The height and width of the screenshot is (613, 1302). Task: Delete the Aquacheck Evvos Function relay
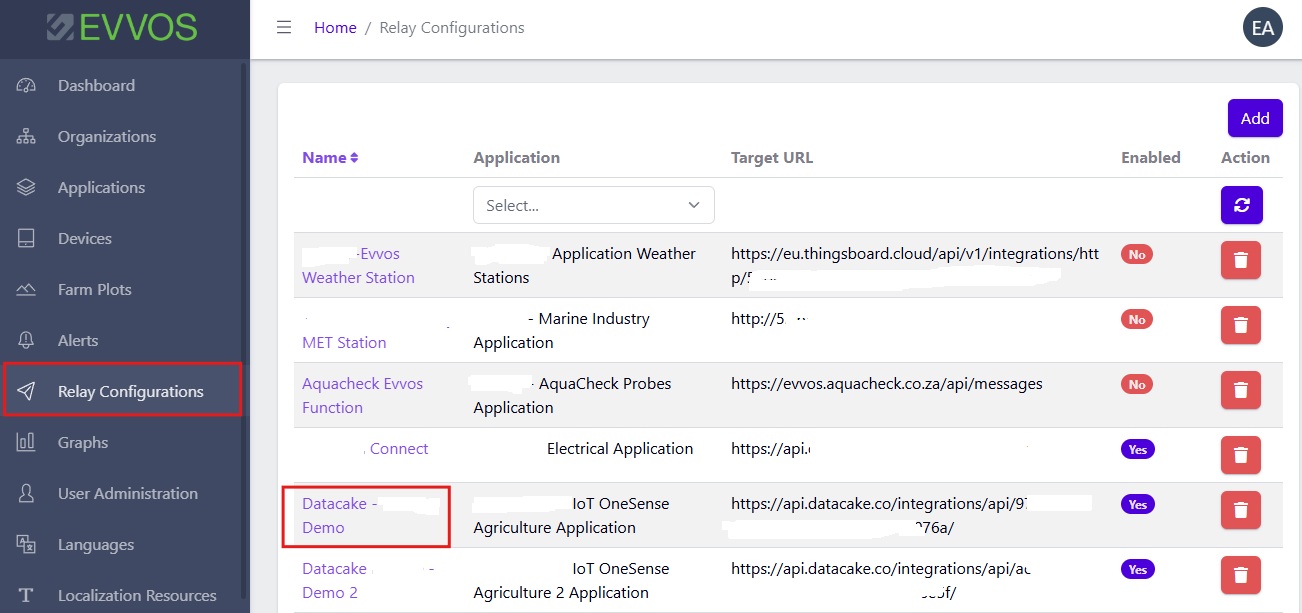[x=1240, y=390]
